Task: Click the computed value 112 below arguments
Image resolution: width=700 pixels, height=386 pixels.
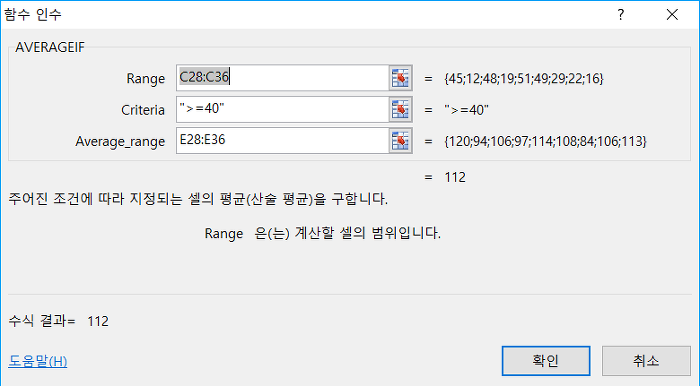Action: tap(455, 178)
